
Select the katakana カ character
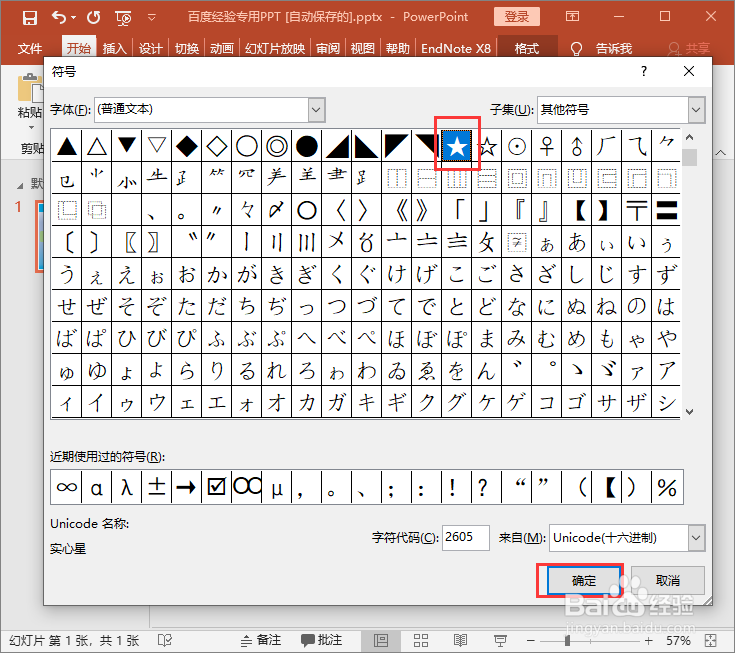coord(307,402)
